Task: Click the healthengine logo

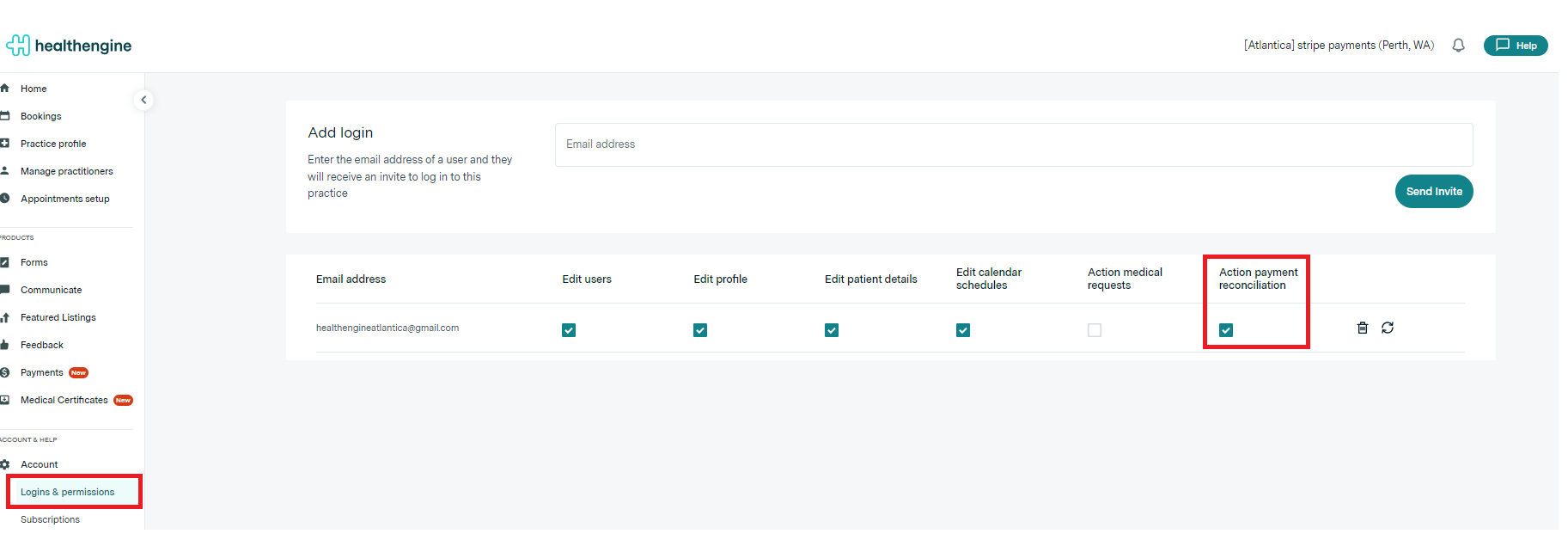Action: (69, 46)
